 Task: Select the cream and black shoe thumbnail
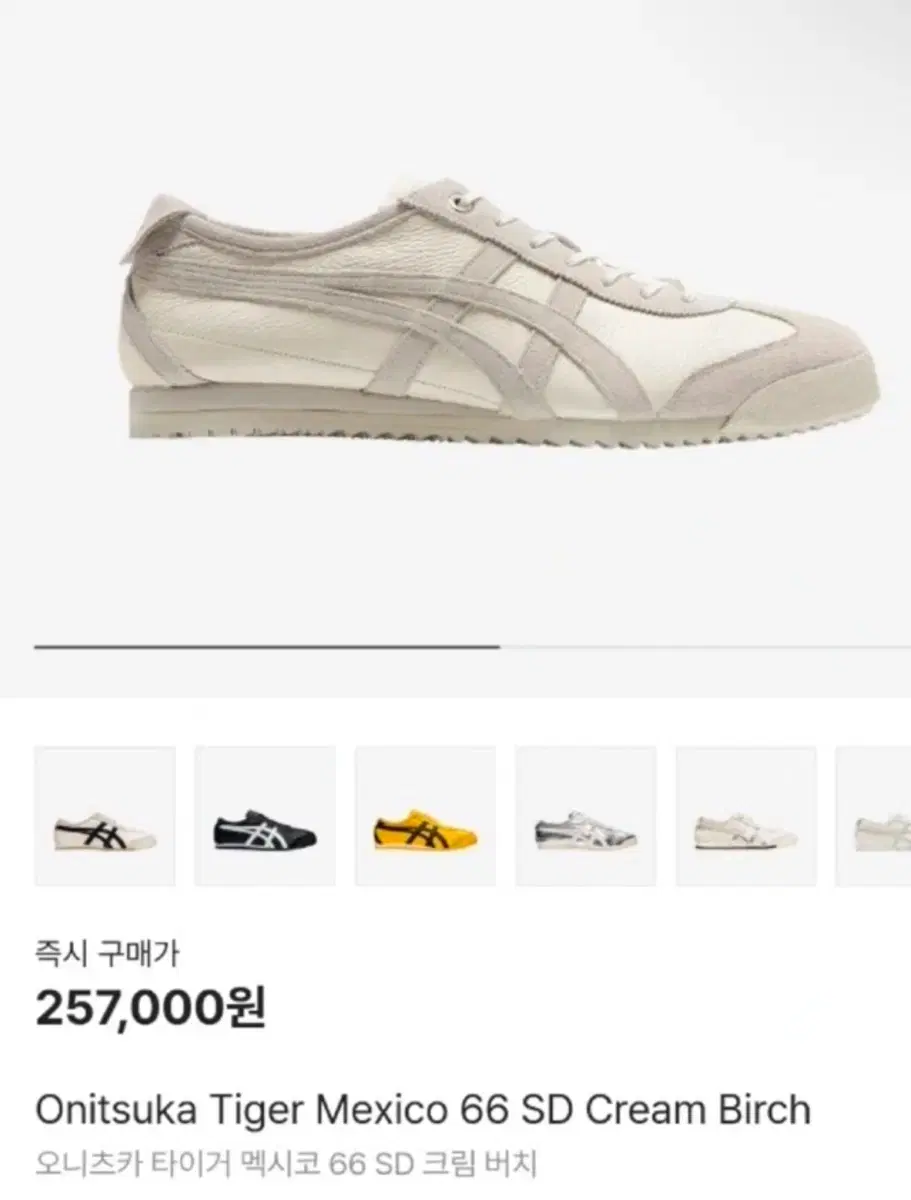click(105, 816)
